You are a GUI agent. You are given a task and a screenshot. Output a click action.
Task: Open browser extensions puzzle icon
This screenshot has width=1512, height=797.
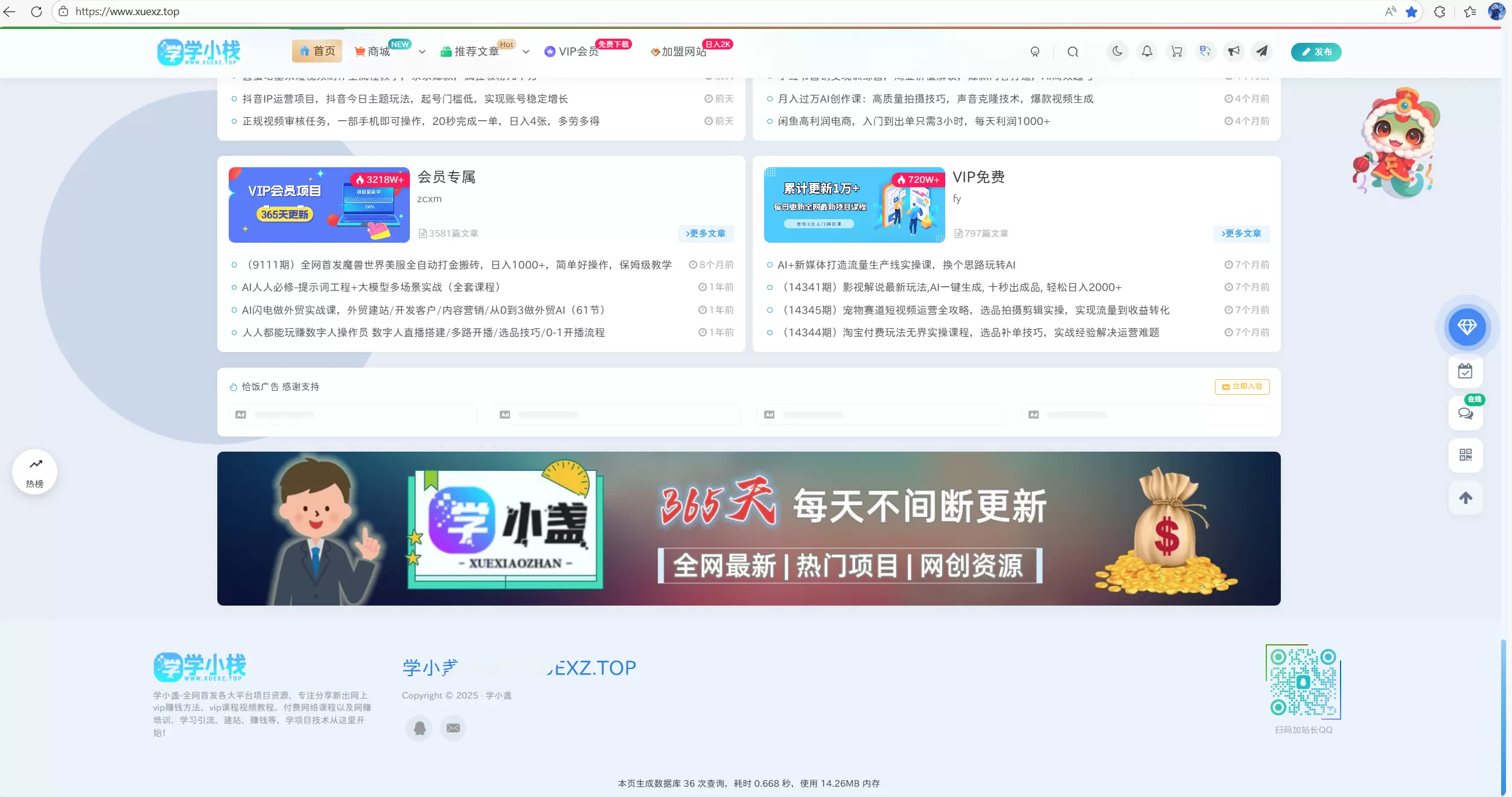(x=1440, y=11)
